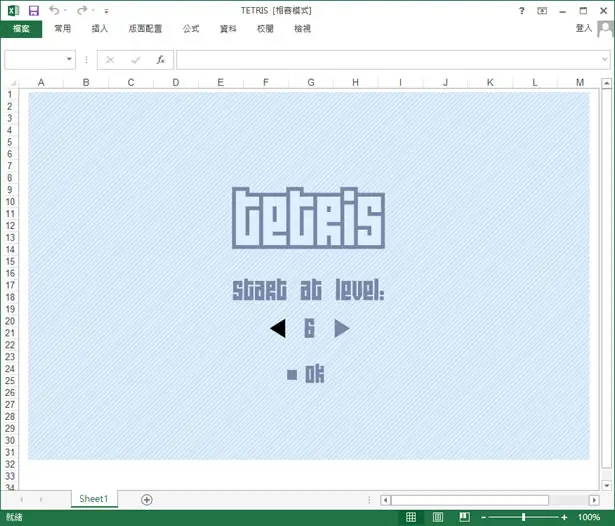Click the Save icon in quick access toolbar
Screen dimensions: 615x526
point(34,11)
